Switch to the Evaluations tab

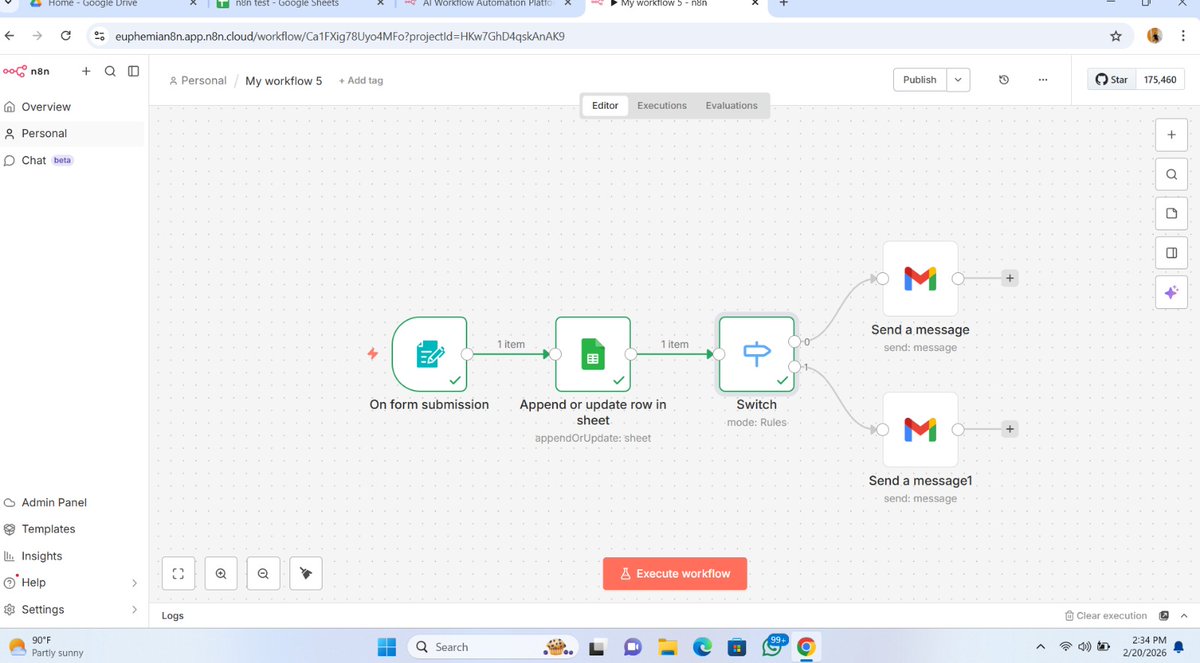[x=732, y=105]
